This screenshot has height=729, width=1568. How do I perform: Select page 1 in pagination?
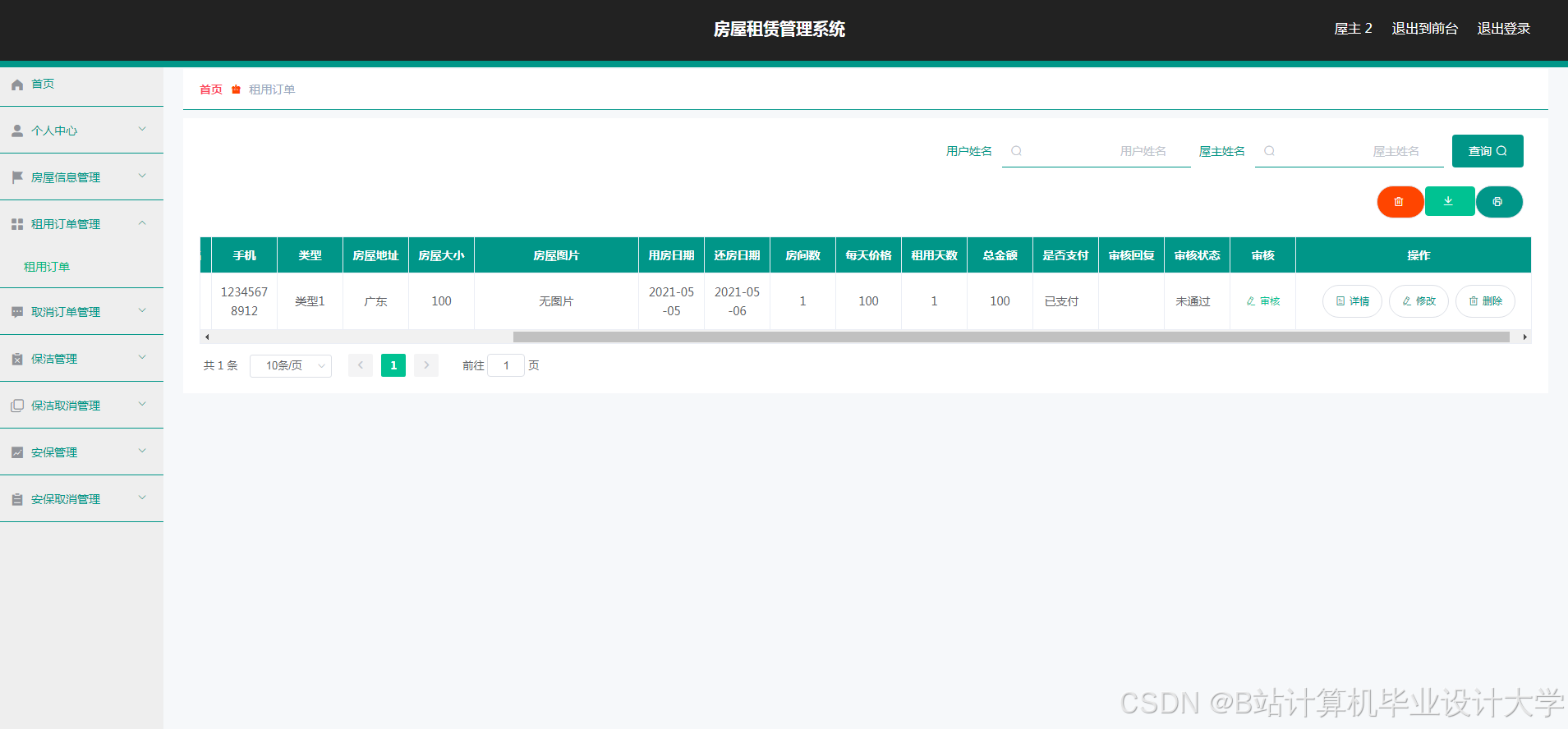[x=393, y=365]
